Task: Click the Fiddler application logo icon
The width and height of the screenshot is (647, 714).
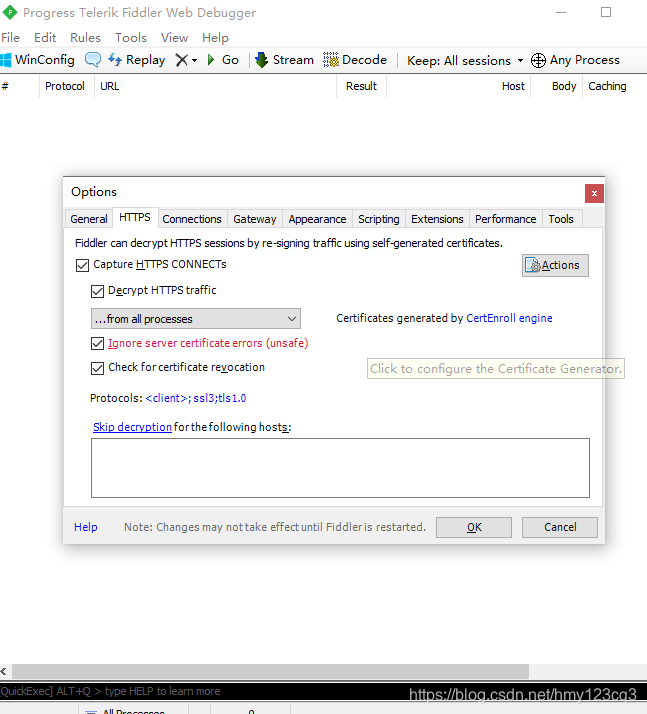Action: (10, 12)
